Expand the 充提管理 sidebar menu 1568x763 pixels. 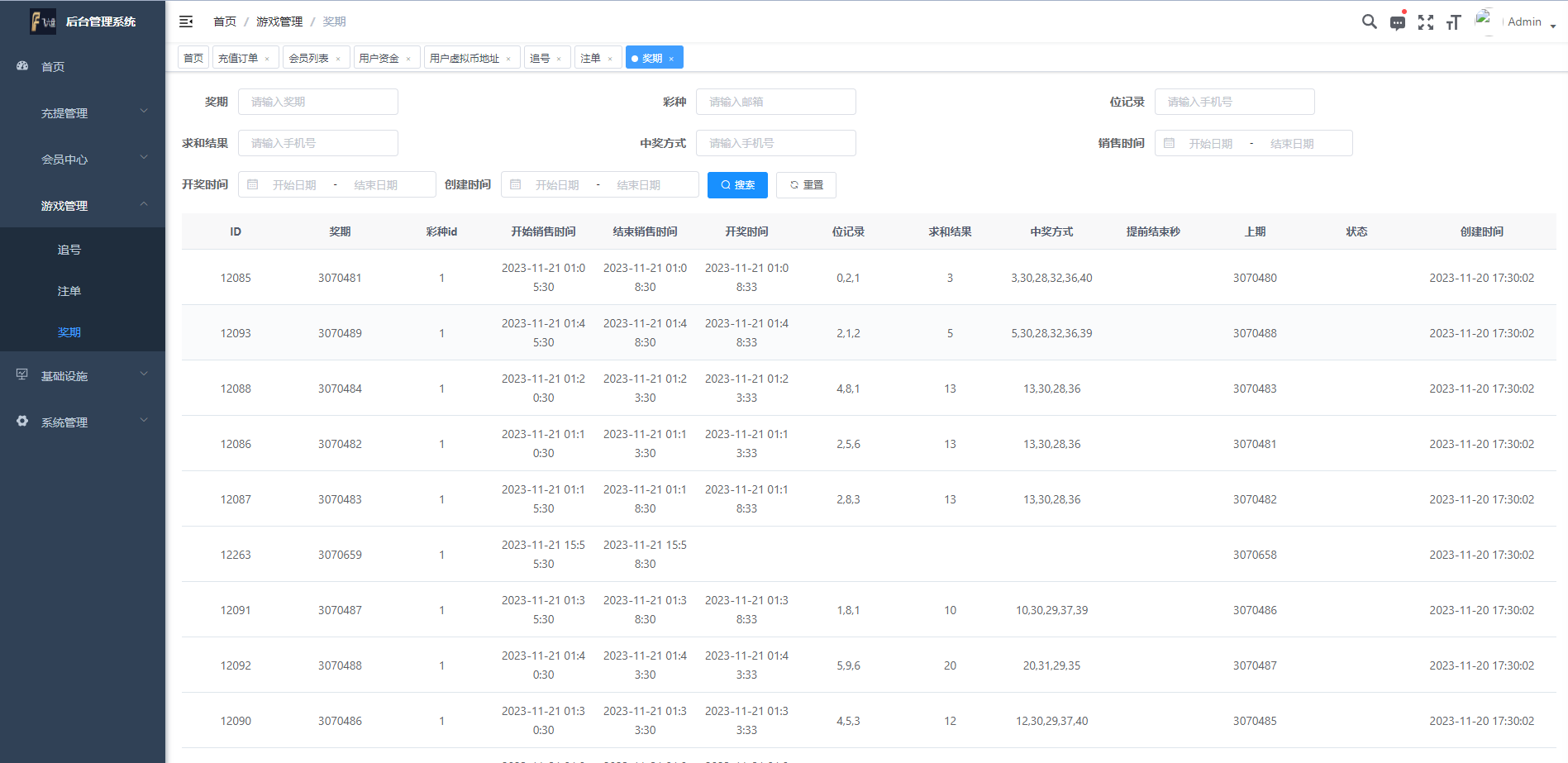pyautogui.click(x=83, y=112)
